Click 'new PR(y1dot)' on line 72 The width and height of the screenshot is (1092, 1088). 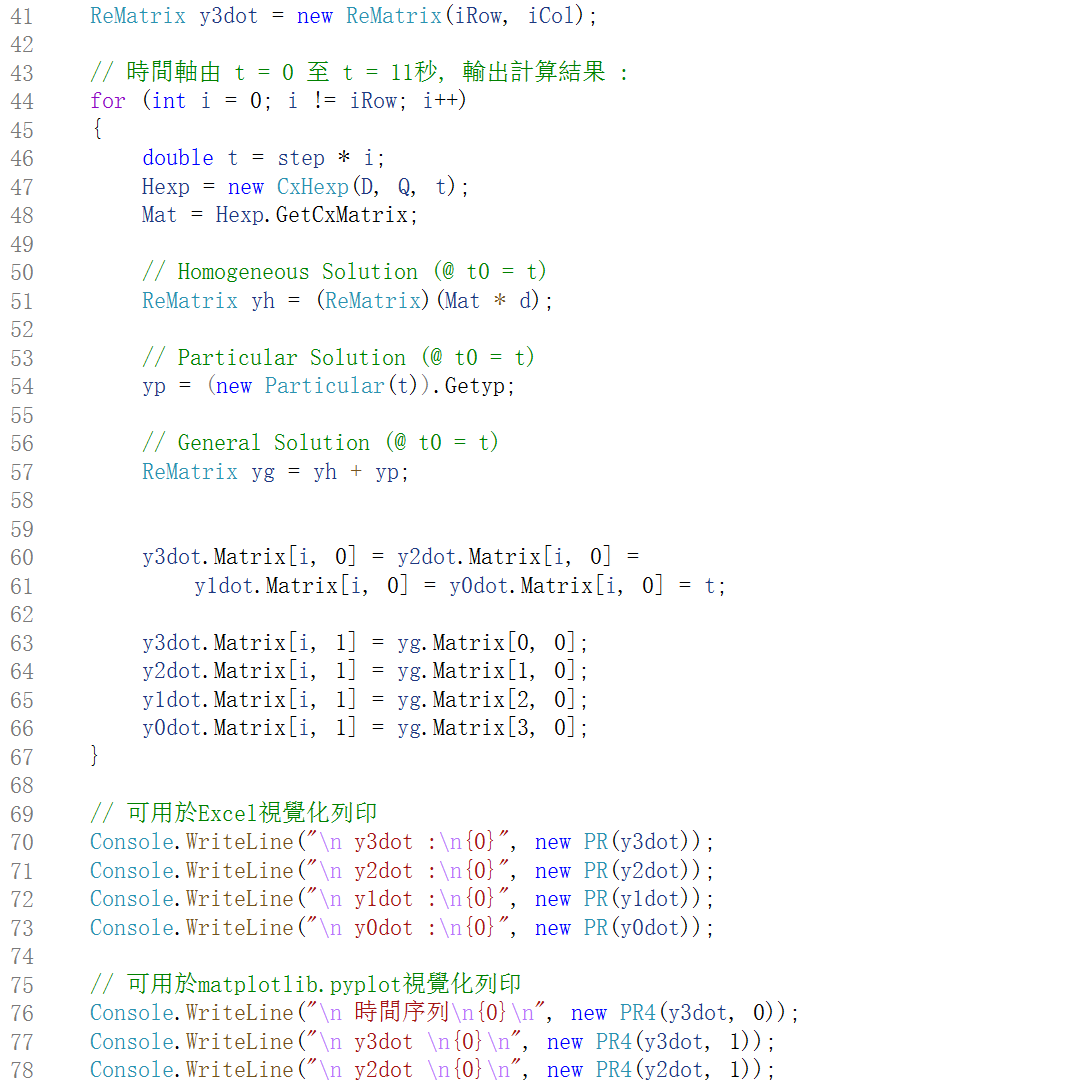(x=618, y=899)
